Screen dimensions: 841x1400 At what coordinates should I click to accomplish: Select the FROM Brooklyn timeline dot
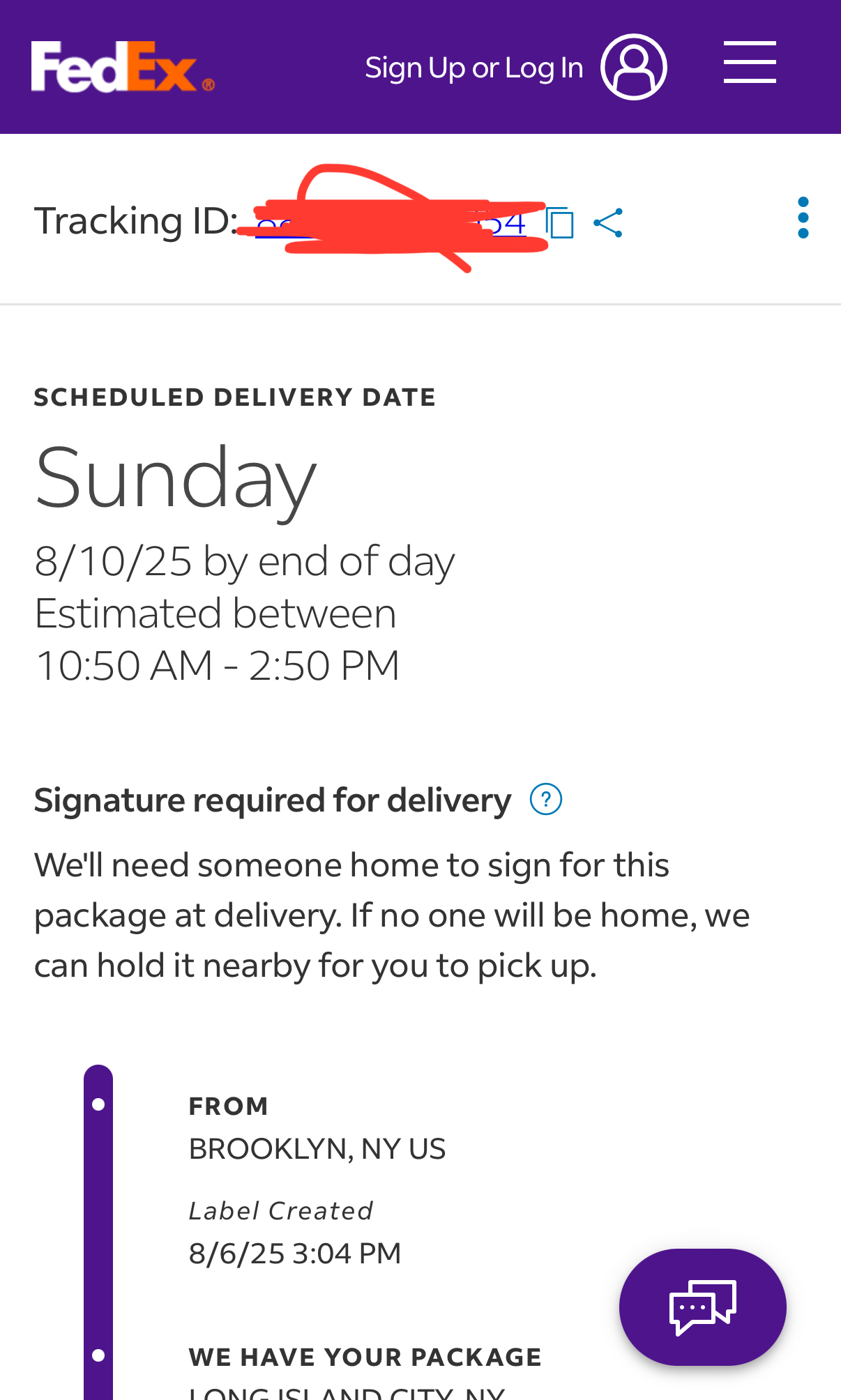[98, 1104]
